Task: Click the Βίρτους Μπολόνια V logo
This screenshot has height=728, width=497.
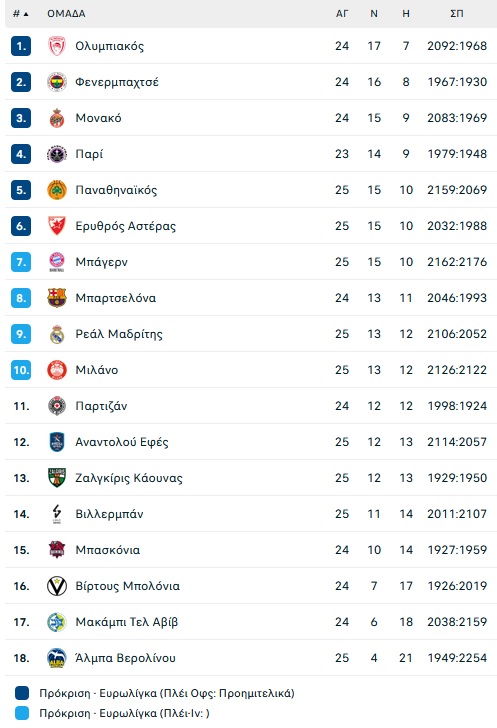Action: pyautogui.click(x=57, y=586)
